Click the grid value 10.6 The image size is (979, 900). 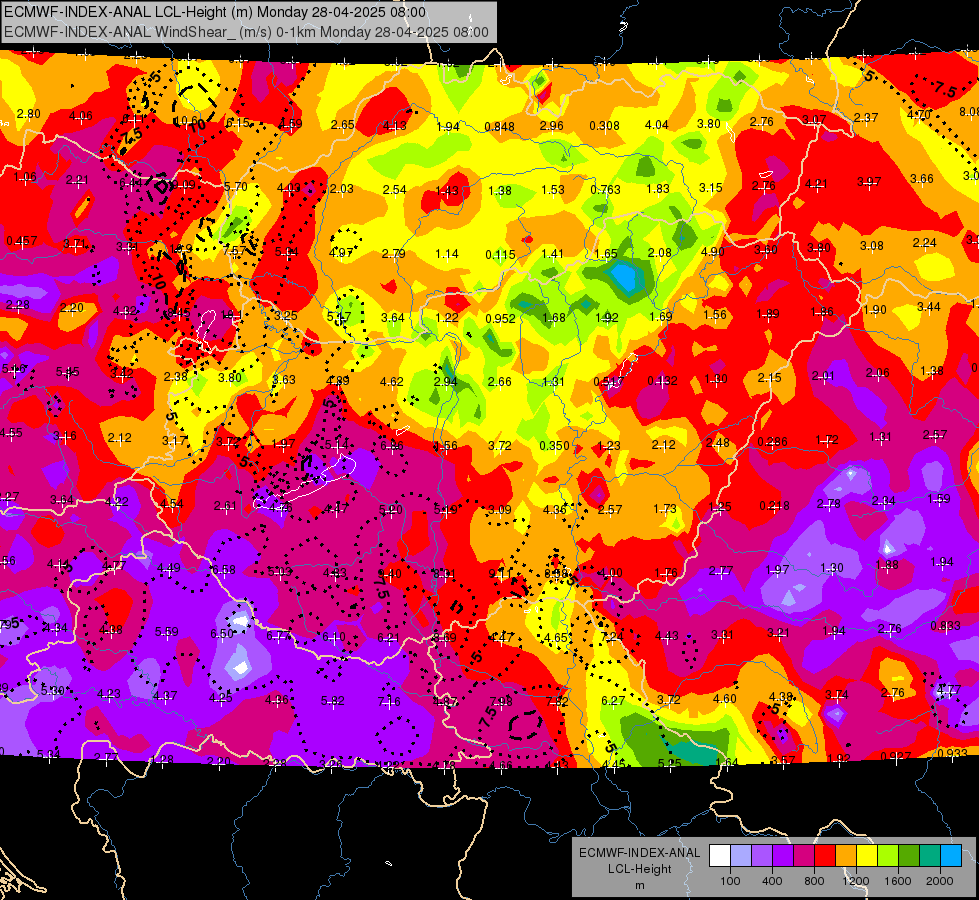187,121
